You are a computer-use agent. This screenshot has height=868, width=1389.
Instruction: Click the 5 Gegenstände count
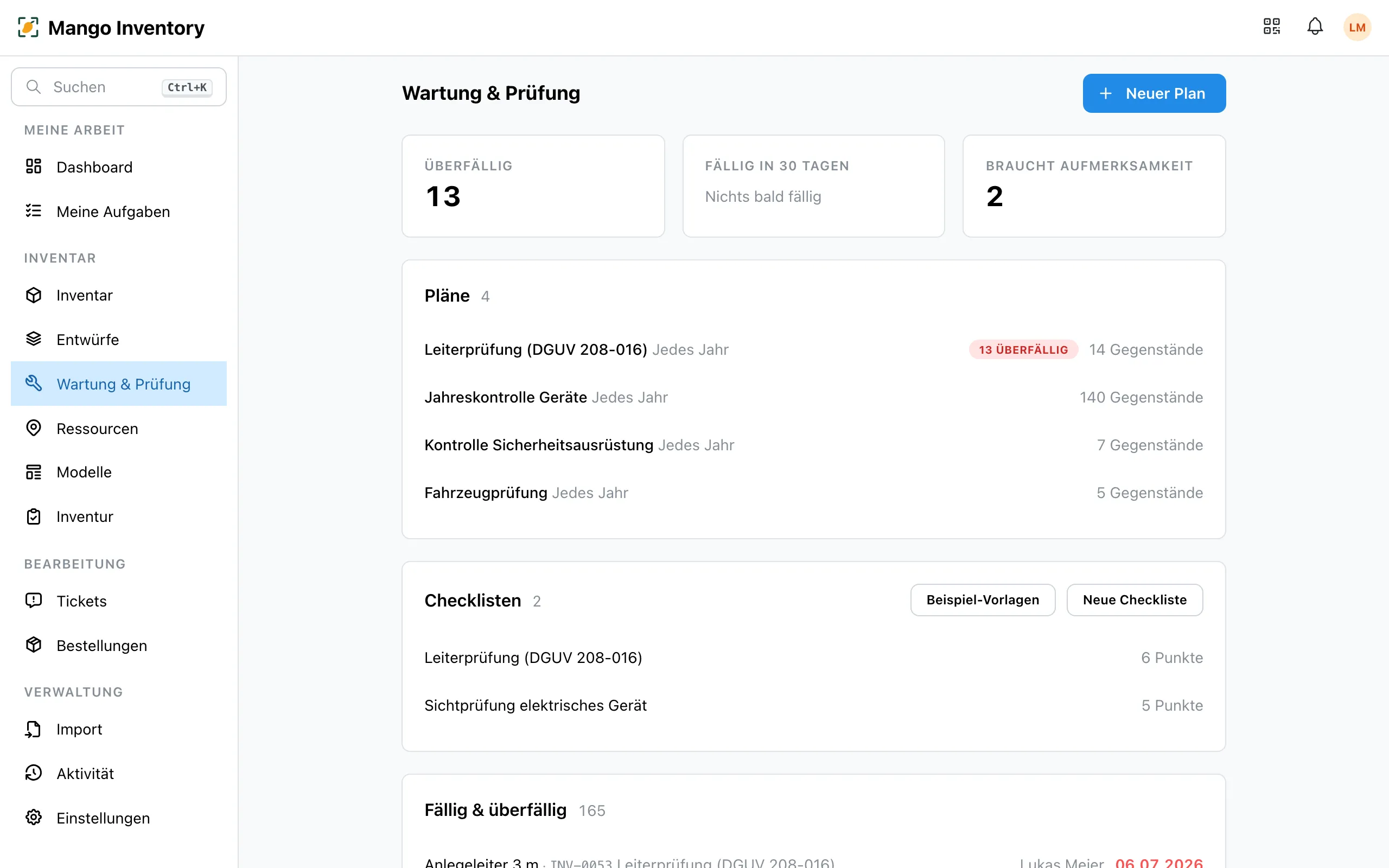[x=1150, y=493]
